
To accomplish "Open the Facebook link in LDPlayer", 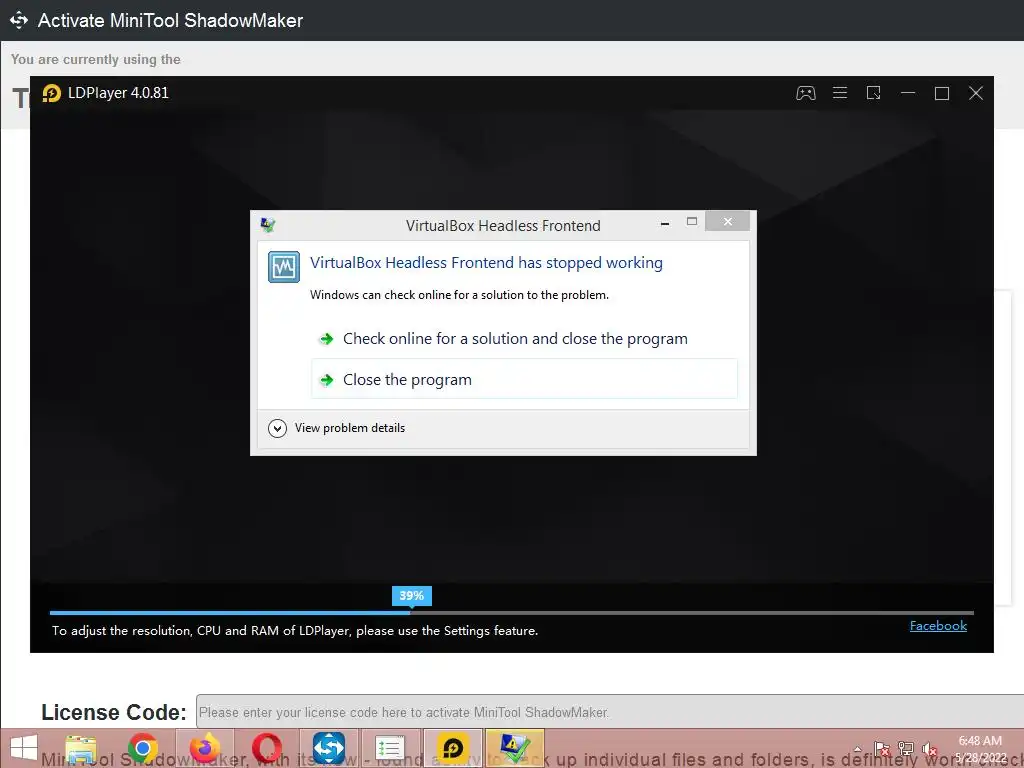I will [x=938, y=626].
